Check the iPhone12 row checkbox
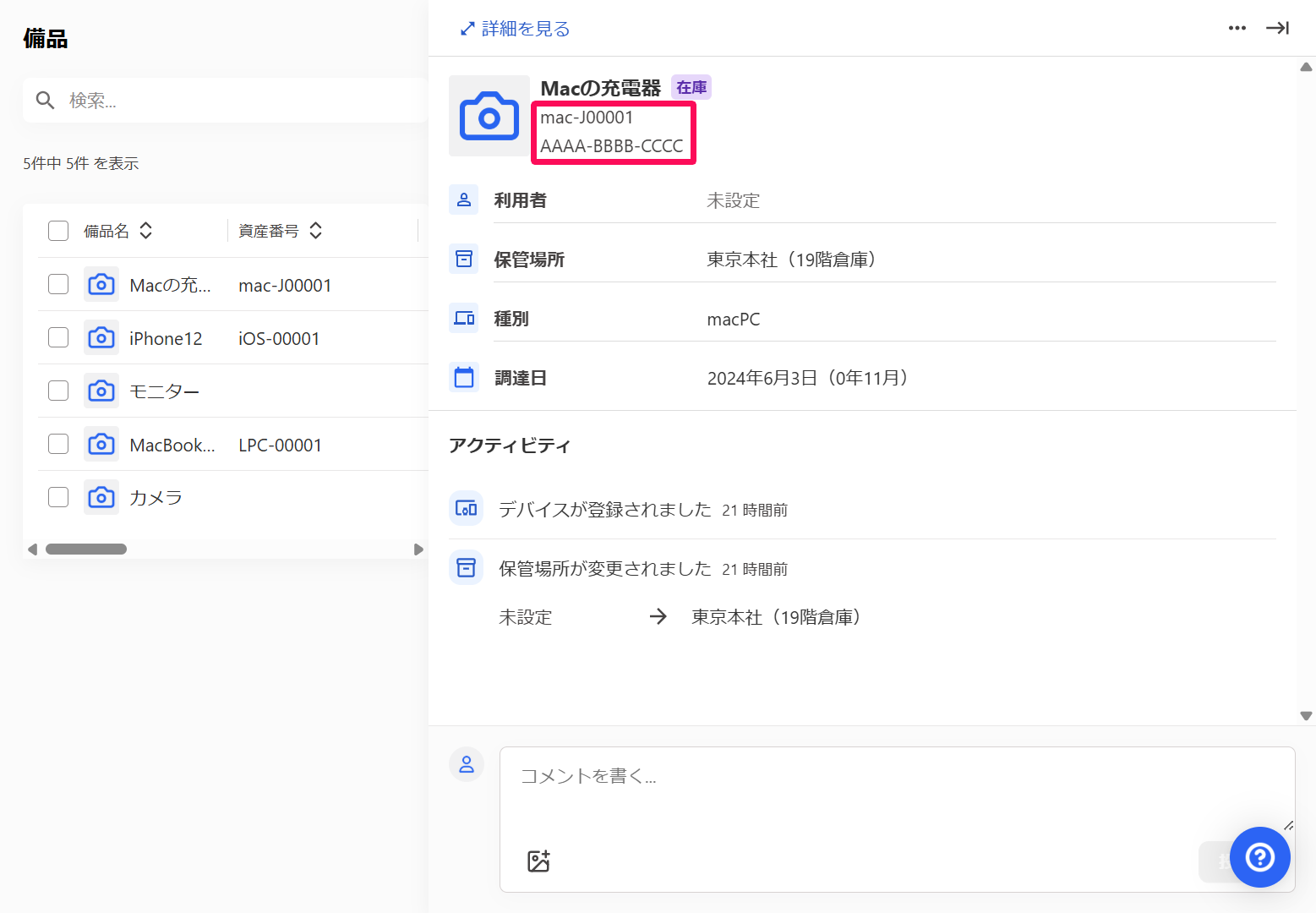 [58, 337]
